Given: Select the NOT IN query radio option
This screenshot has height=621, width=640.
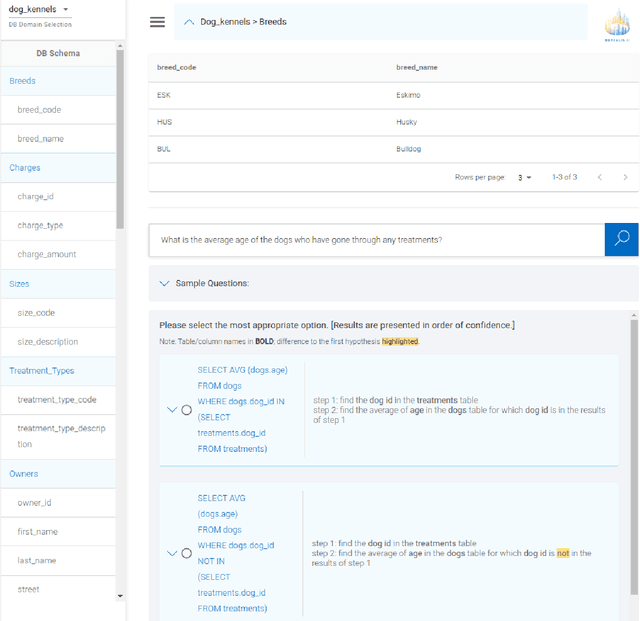Looking at the screenshot, I should coord(187,553).
